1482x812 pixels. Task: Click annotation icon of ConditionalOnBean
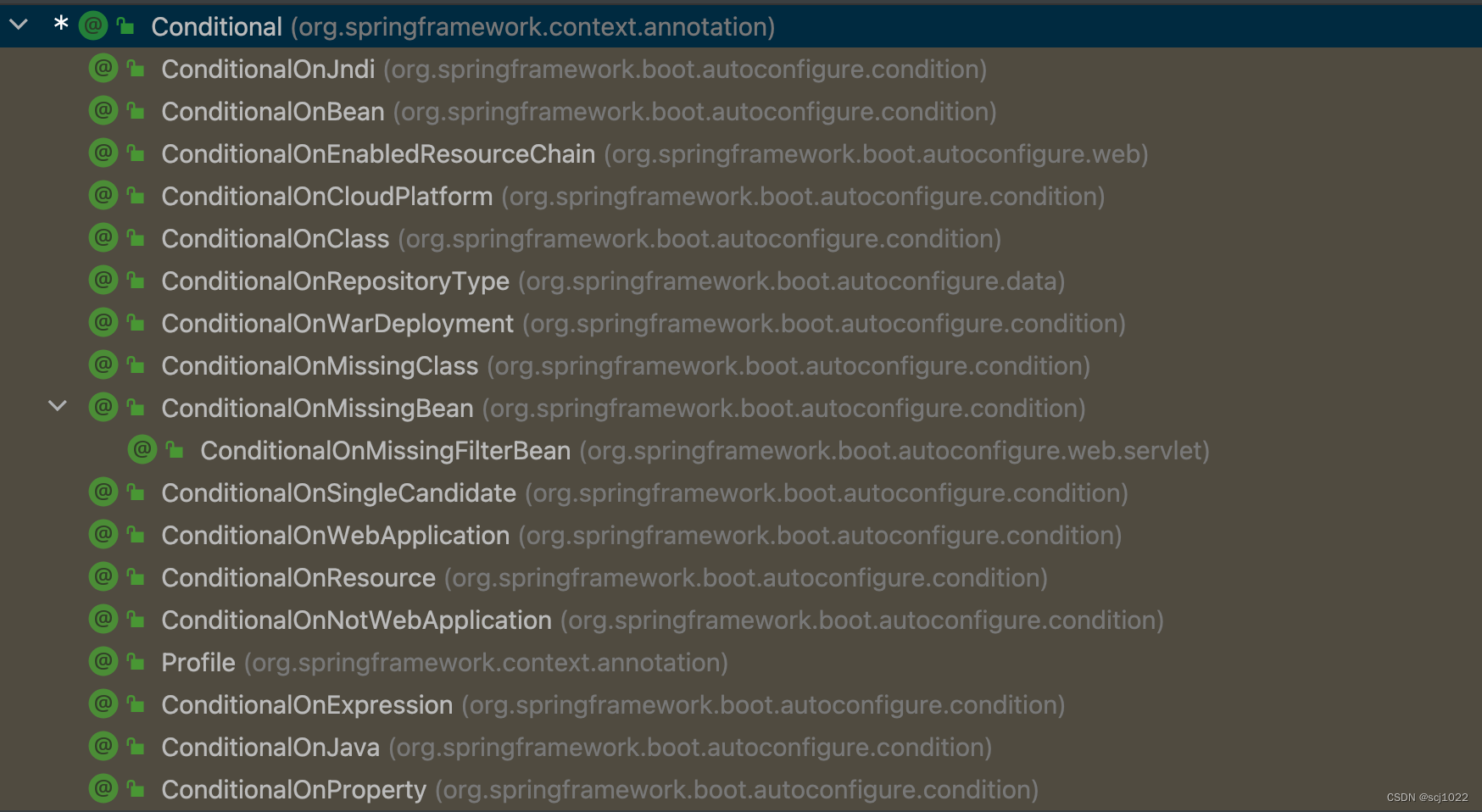pyautogui.click(x=103, y=110)
